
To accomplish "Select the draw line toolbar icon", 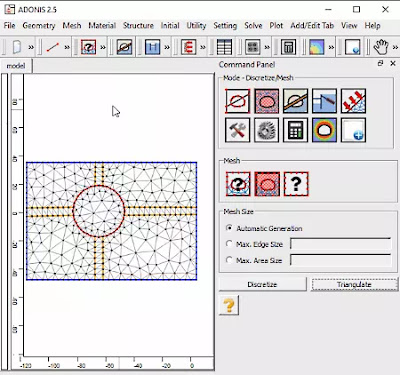I will click(x=53, y=47).
